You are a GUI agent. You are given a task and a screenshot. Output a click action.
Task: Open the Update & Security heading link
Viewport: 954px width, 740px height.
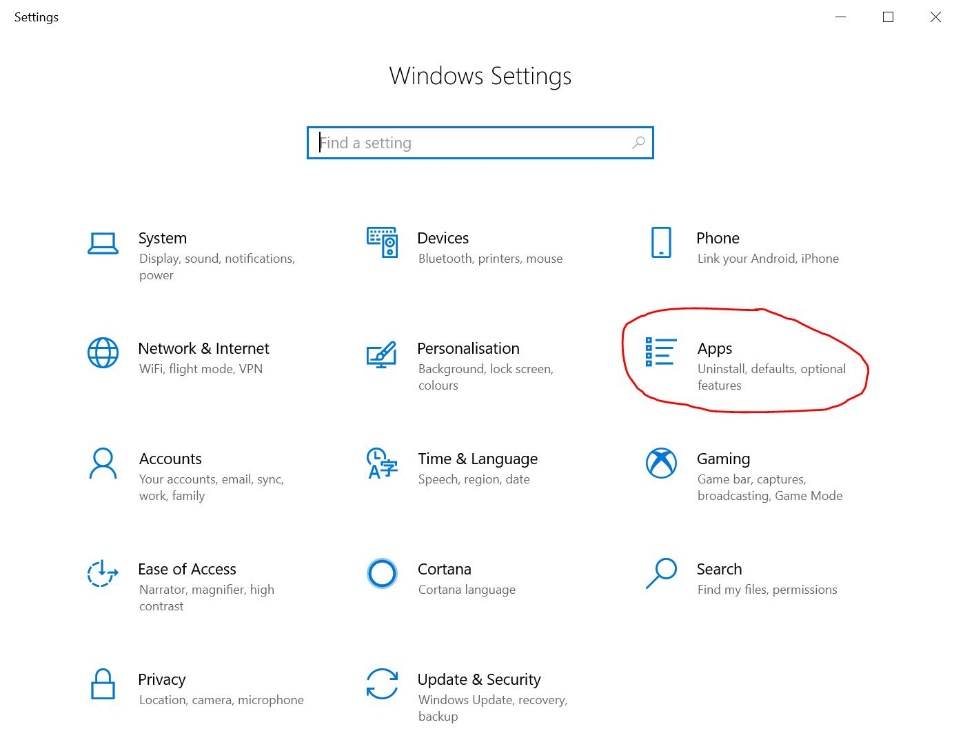coord(479,679)
